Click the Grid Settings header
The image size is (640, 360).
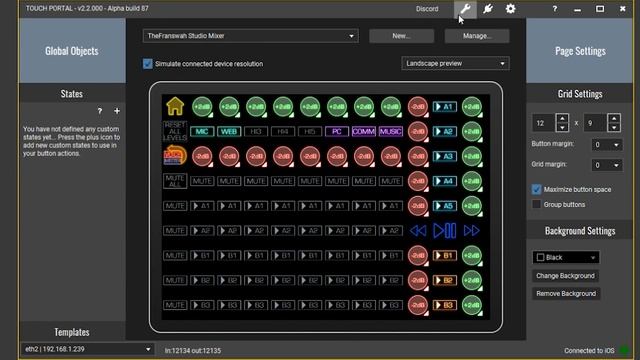[580, 94]
